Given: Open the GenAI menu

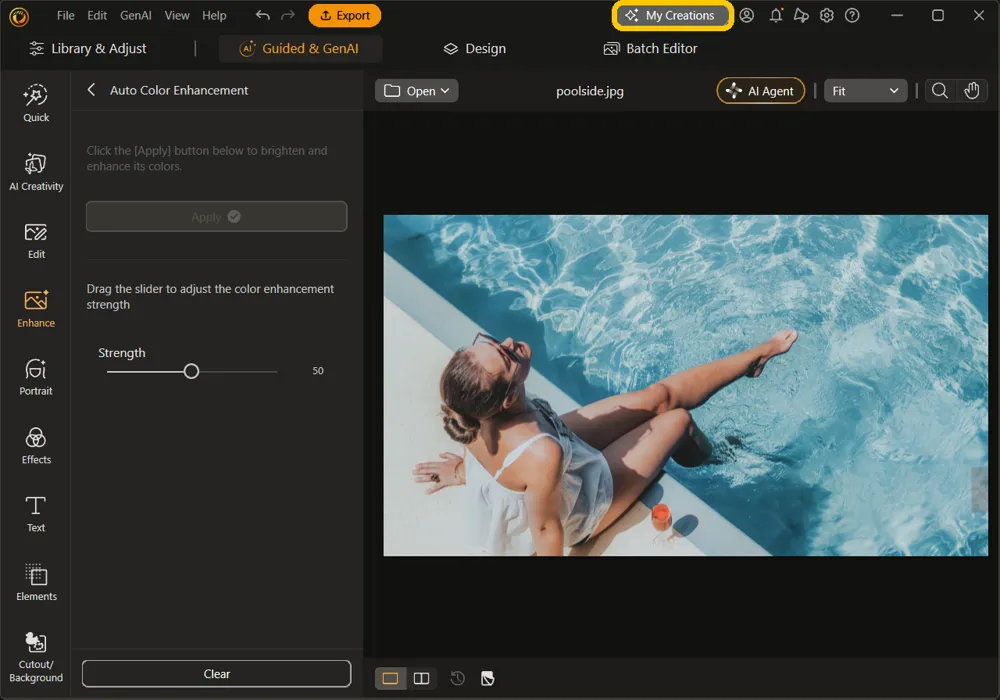Looking at the screenshot, I should (x=136, y=15).
